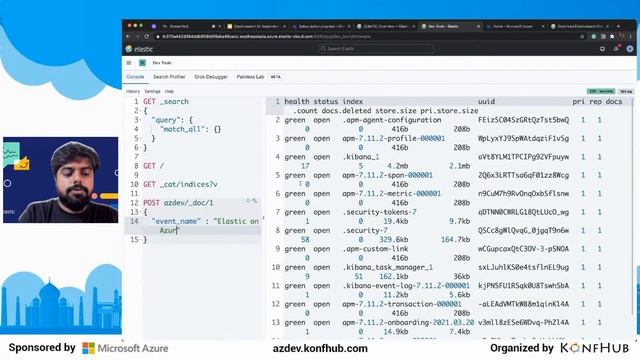Click the 'health status index' output header
Image resolution: width=640 pixels, height=360 pixels.
pos(324,101)
